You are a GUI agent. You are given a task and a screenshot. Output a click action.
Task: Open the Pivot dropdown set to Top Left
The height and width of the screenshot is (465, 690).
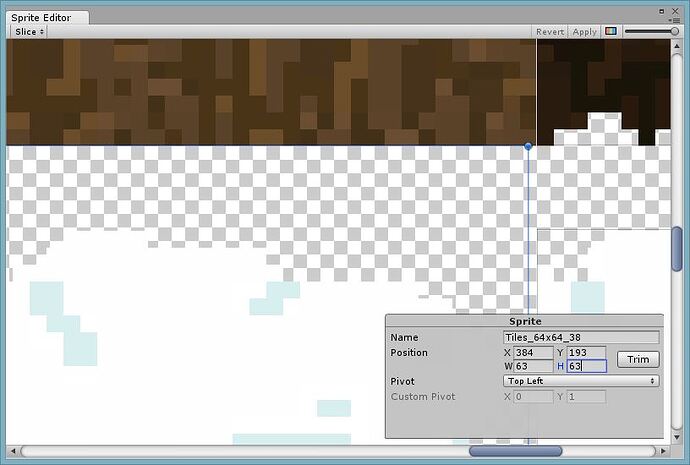coord(581,381)
